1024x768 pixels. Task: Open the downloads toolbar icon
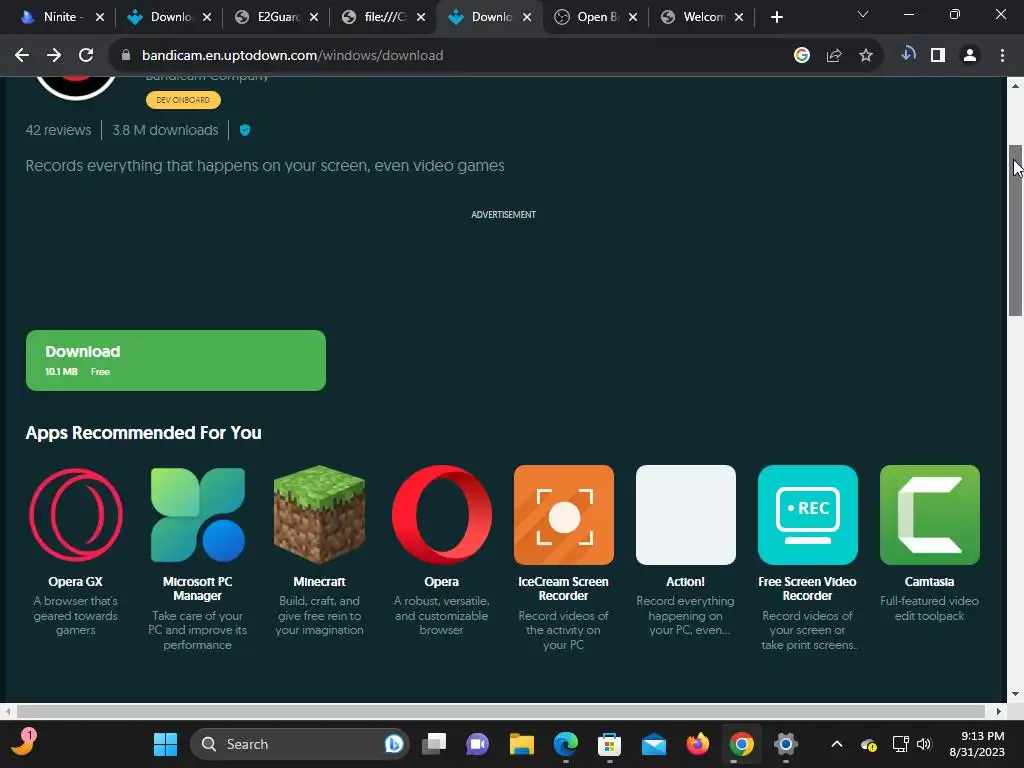908,54
